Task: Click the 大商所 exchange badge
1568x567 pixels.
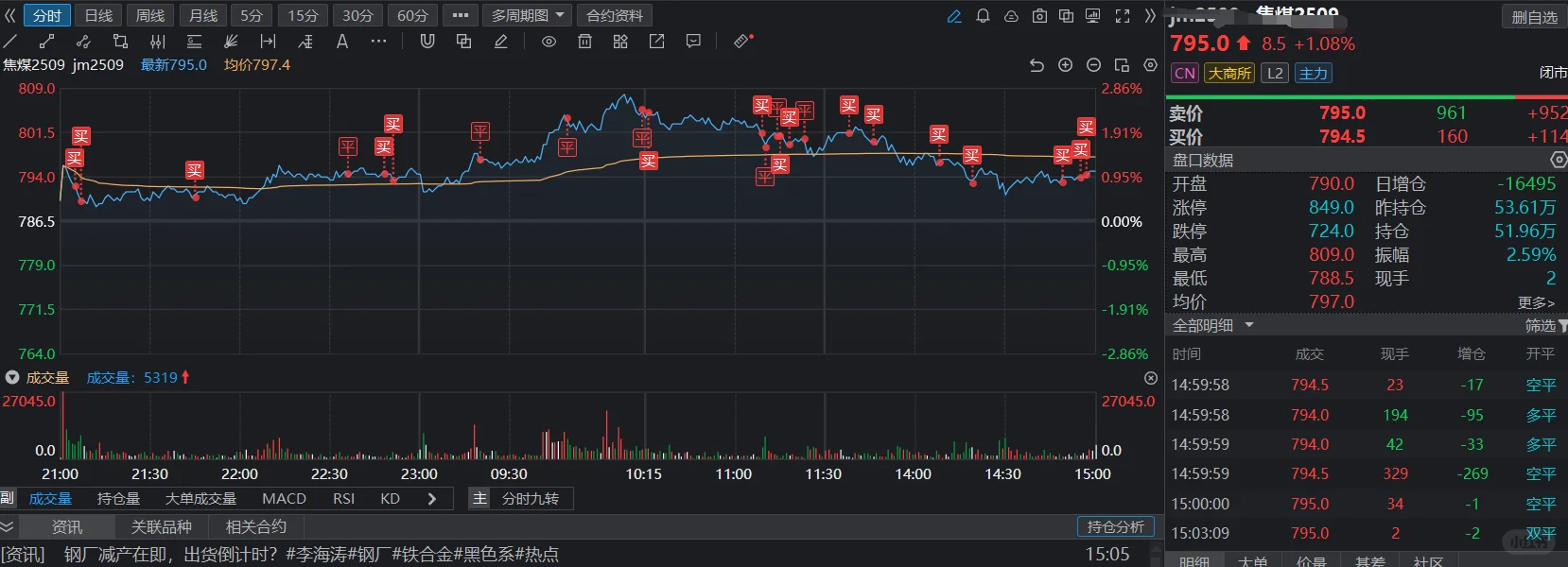Action: point(1229,73)
